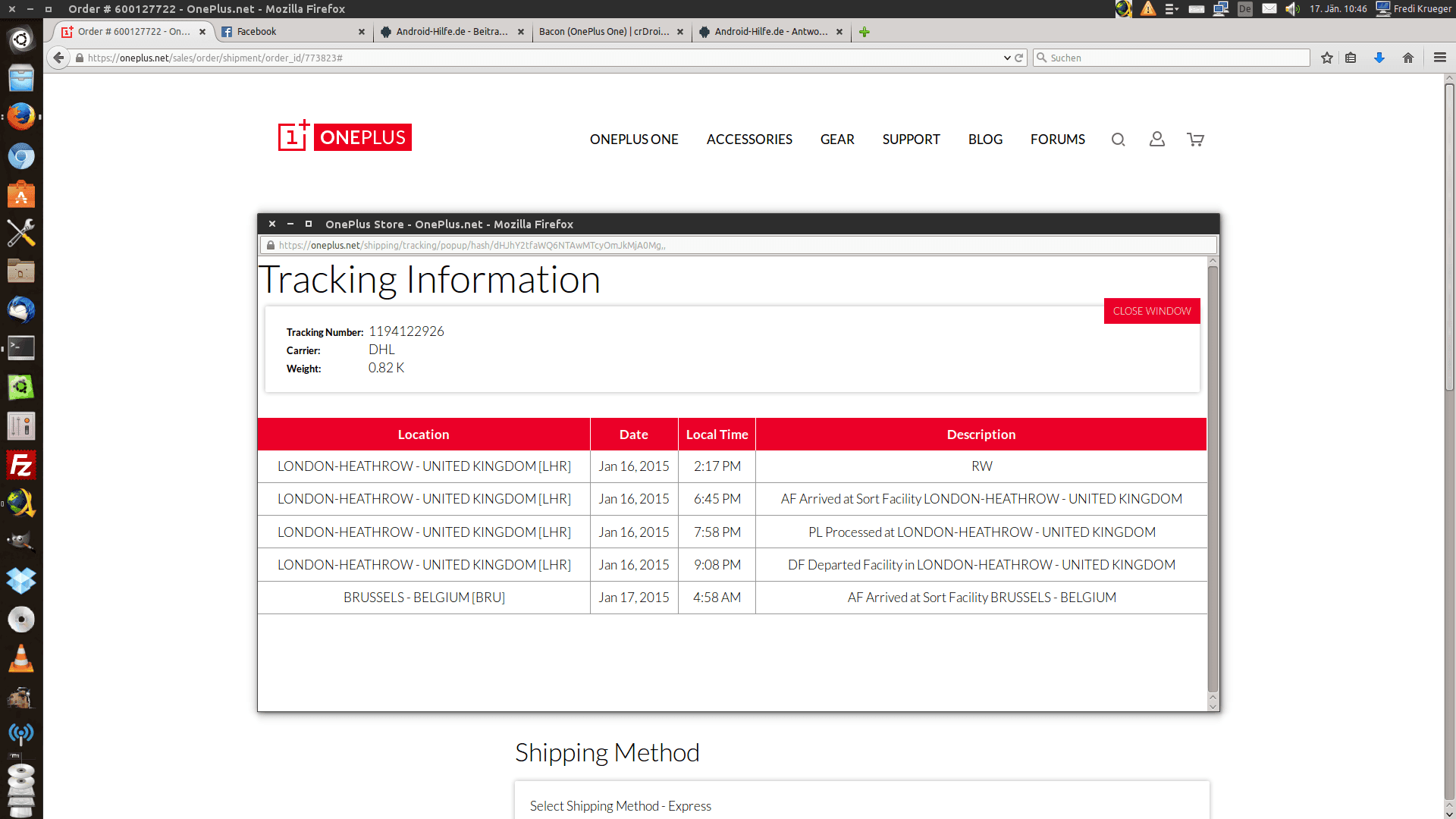Click the main page URL address field
This screenshot has width=1456, height=819.
point(546,58)
